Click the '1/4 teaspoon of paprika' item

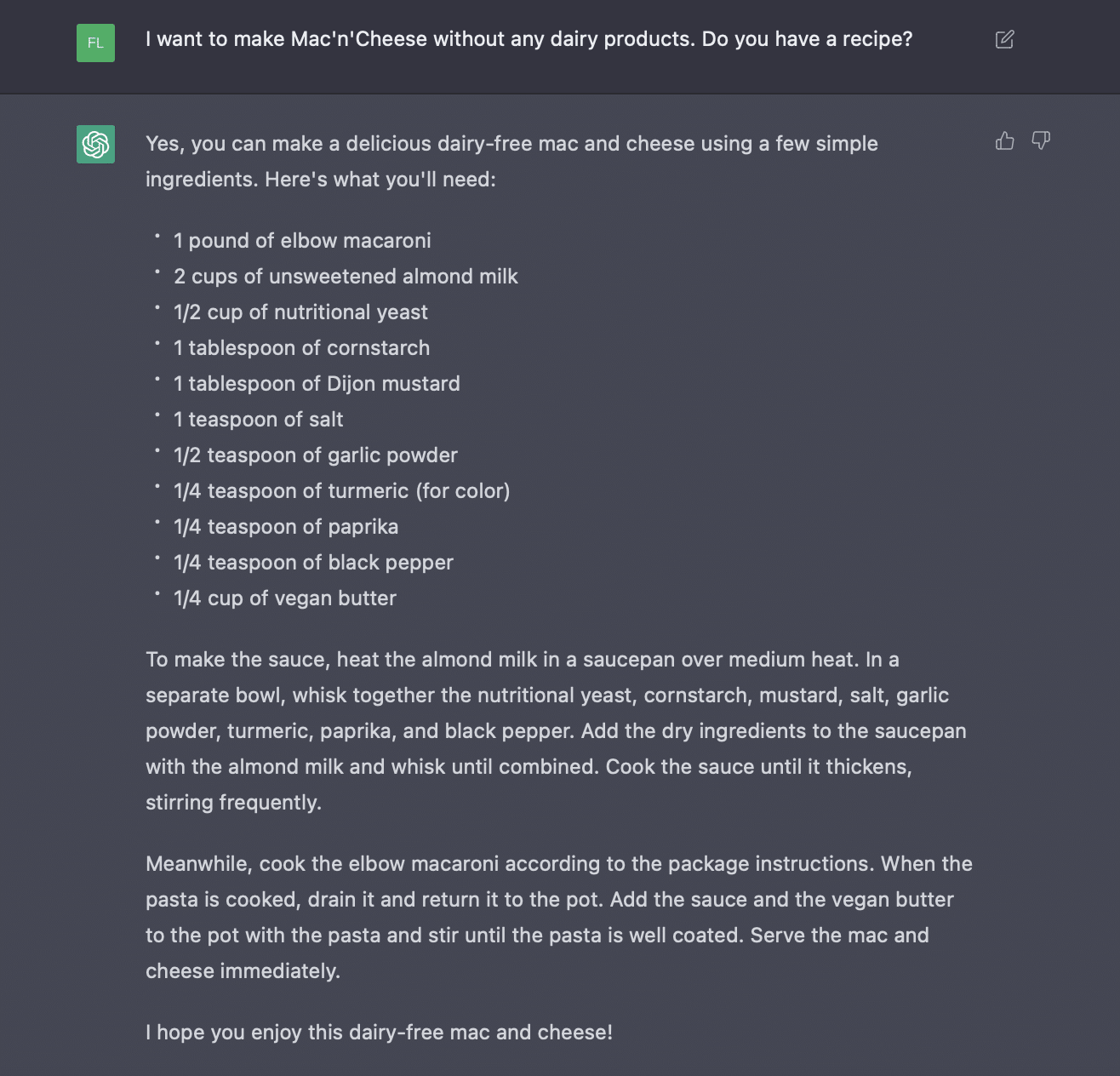pyautogui.click(x=286, y=527)
